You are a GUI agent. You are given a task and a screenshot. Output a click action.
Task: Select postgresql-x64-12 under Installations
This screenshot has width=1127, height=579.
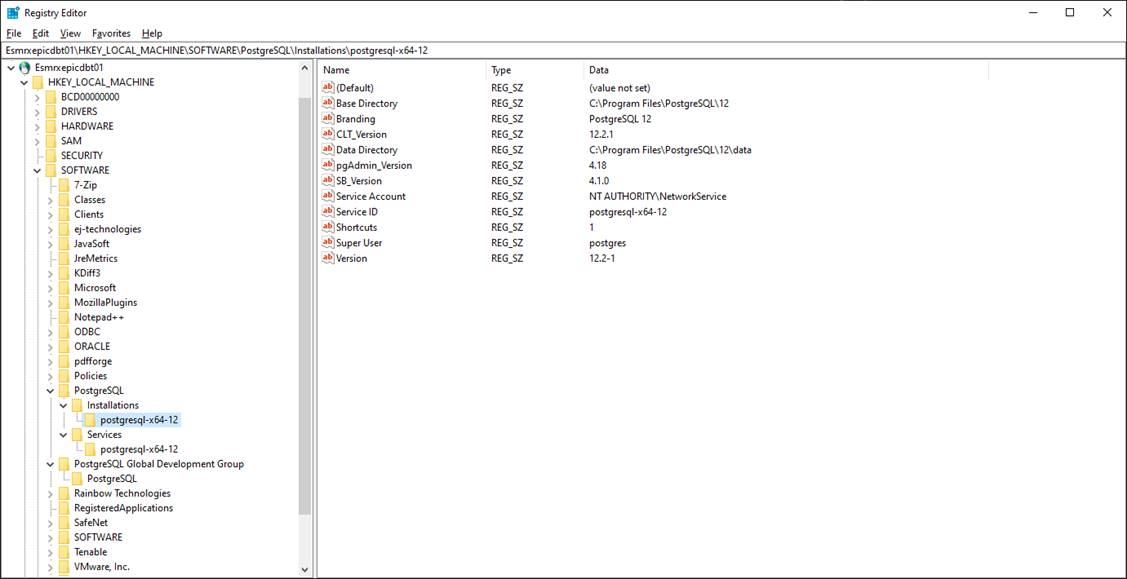click(139, 420)
